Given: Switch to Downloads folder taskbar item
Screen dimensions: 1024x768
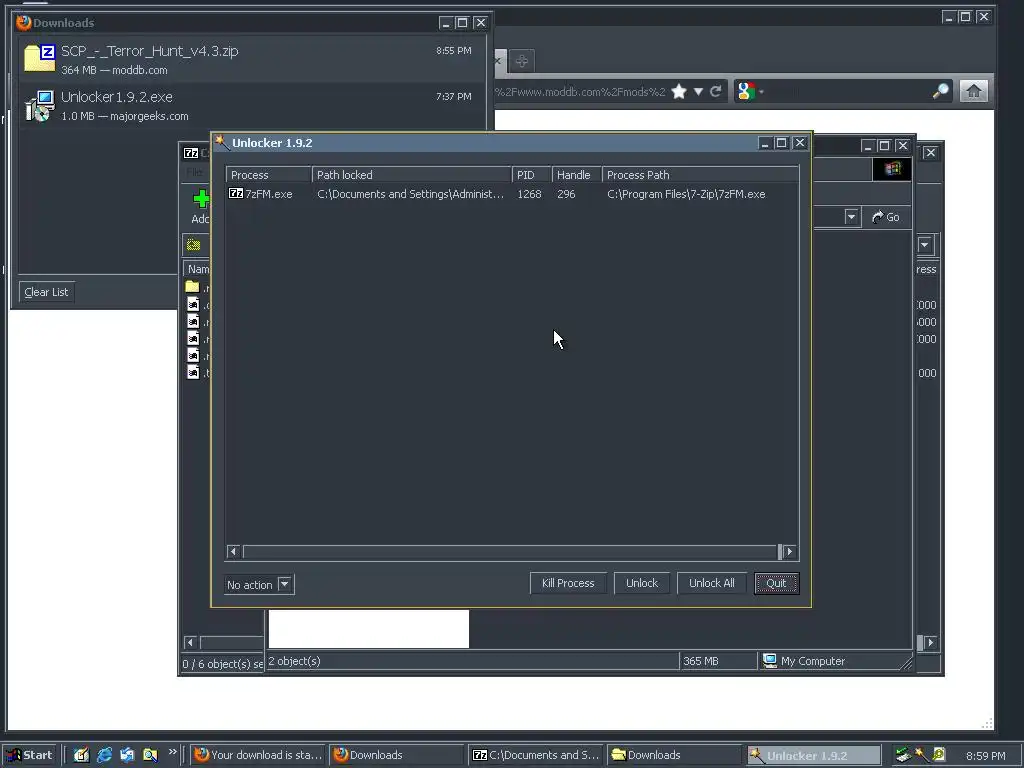Looking at the screenshot, I should [x=674, y=755].
